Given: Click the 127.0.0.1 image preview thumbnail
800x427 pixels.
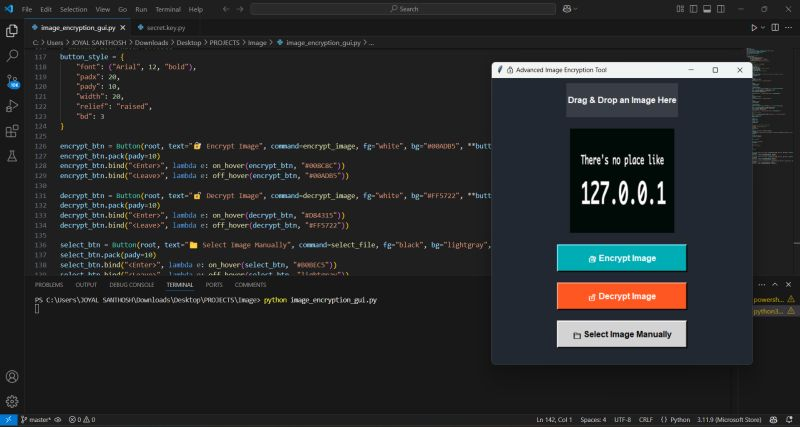Looking at the screenshot, I should click(622, 181).
